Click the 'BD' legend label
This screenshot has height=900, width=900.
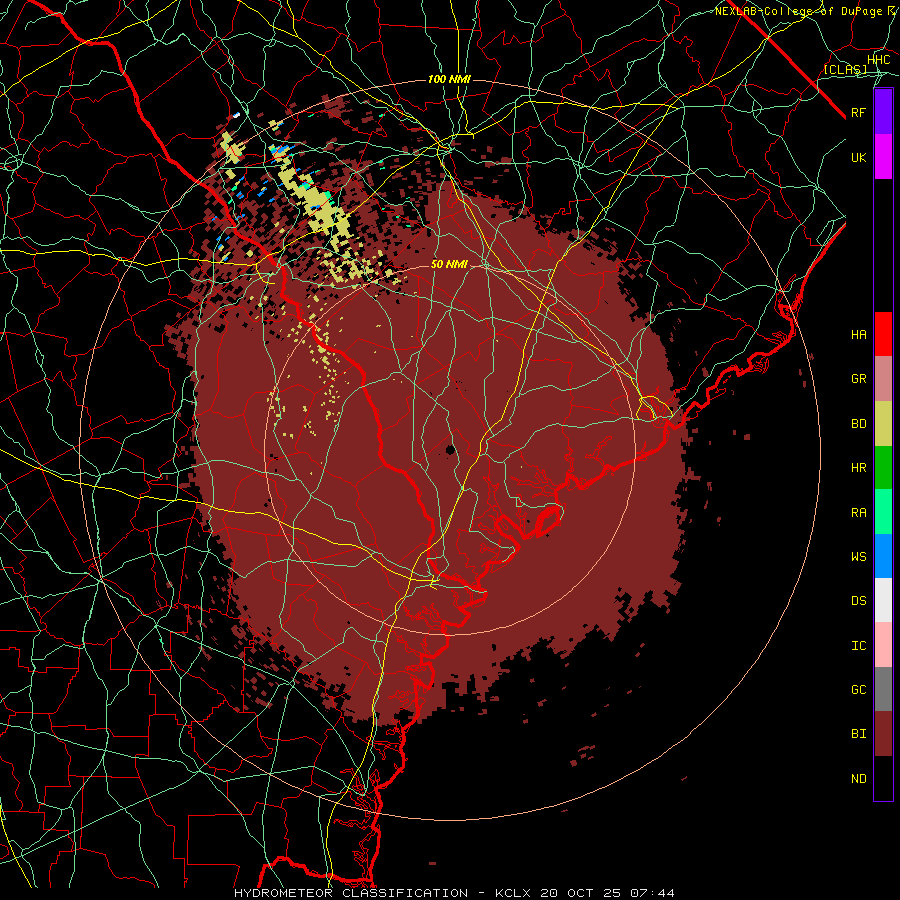858,424
